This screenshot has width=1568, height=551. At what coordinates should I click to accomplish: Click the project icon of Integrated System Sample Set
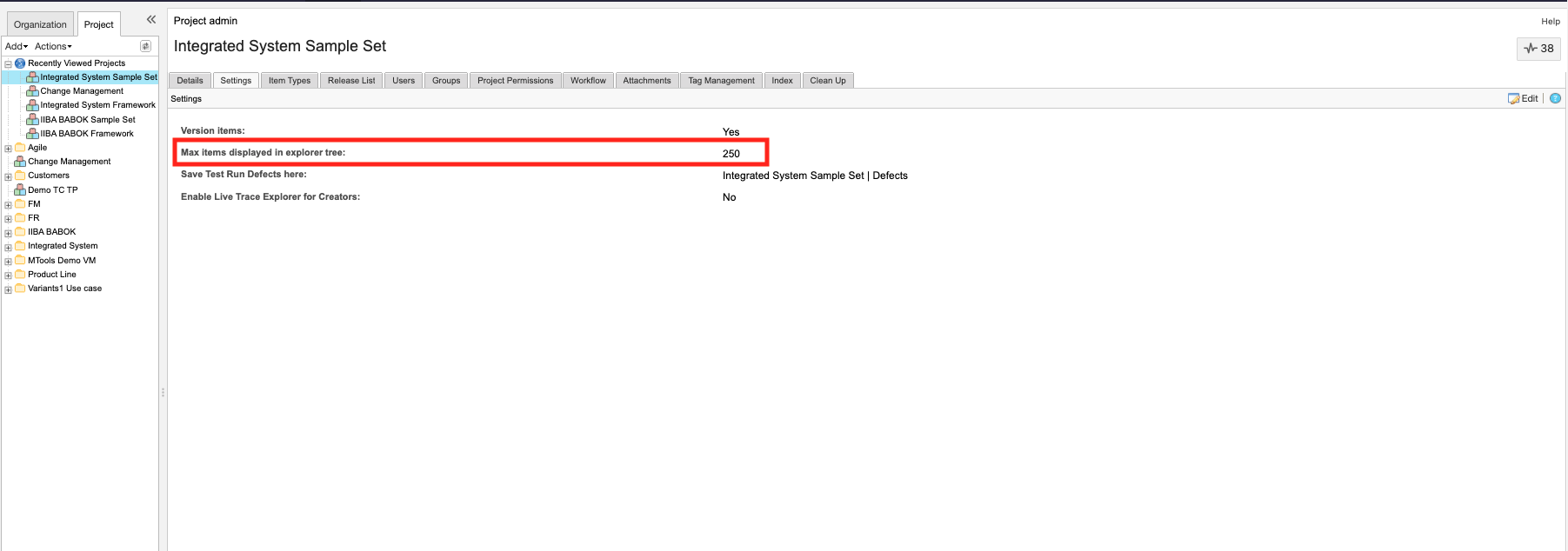tap(32, 77)
